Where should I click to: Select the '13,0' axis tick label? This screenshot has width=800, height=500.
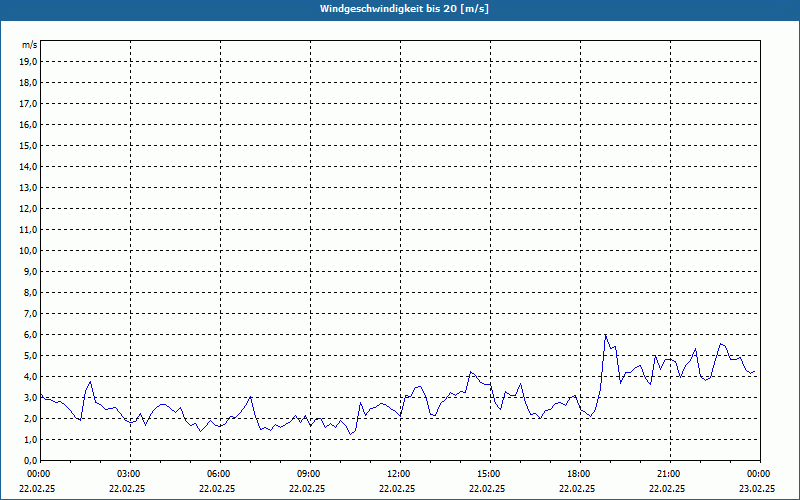[28, 187]
